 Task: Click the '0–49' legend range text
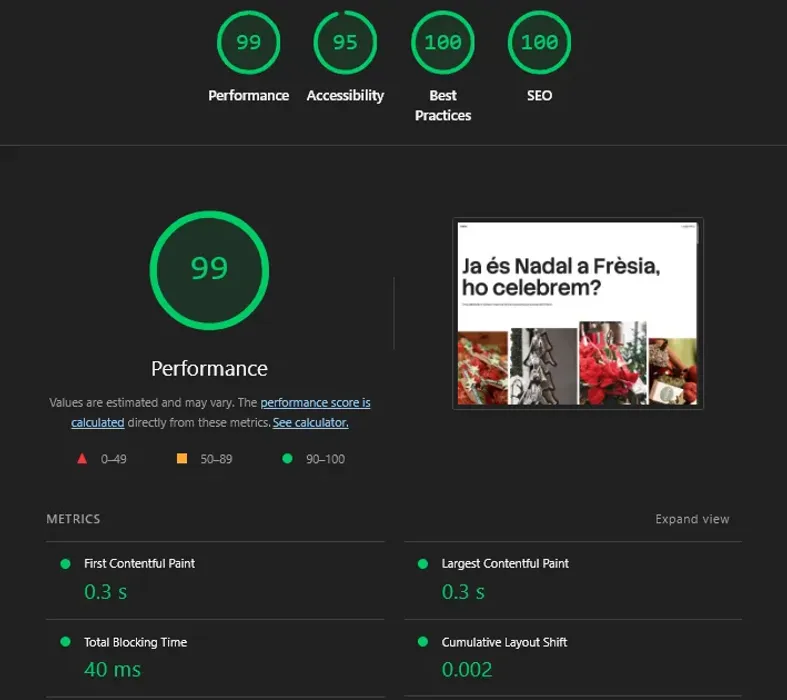tap(113, 459)
